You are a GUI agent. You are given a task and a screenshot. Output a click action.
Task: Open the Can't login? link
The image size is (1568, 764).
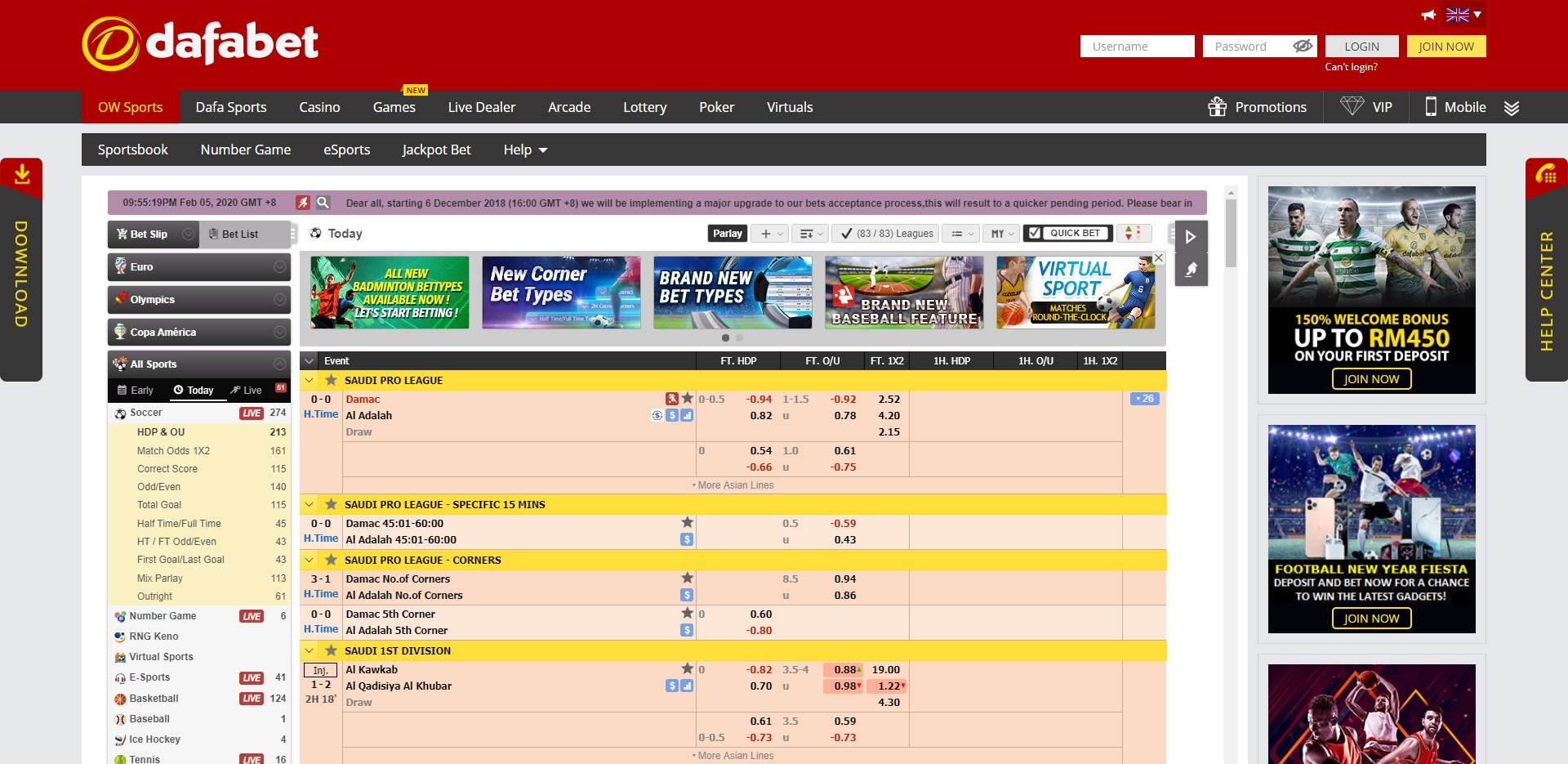tap(1351, 67)
